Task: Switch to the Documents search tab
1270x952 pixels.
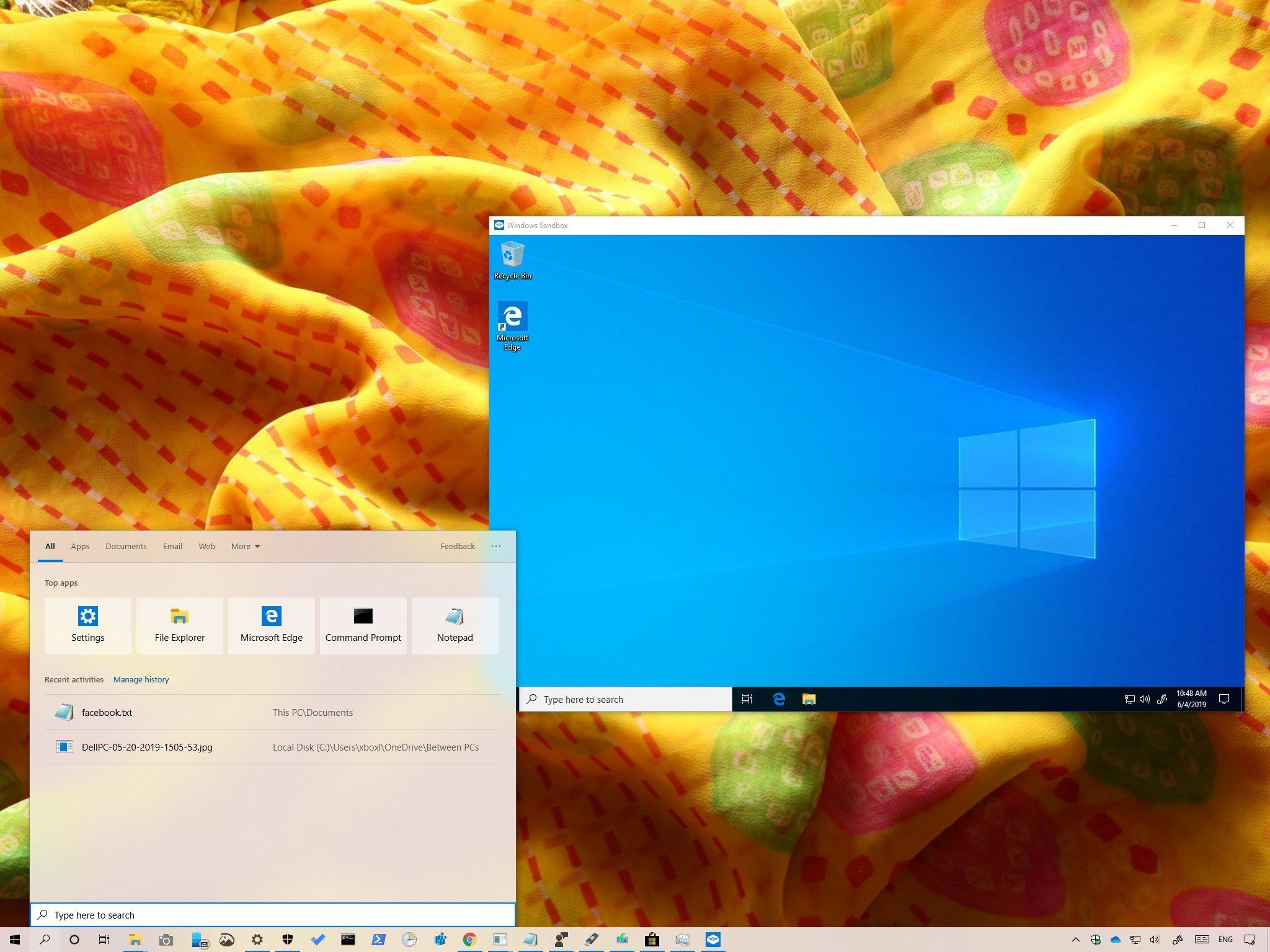Action: [x=126, y=546]
